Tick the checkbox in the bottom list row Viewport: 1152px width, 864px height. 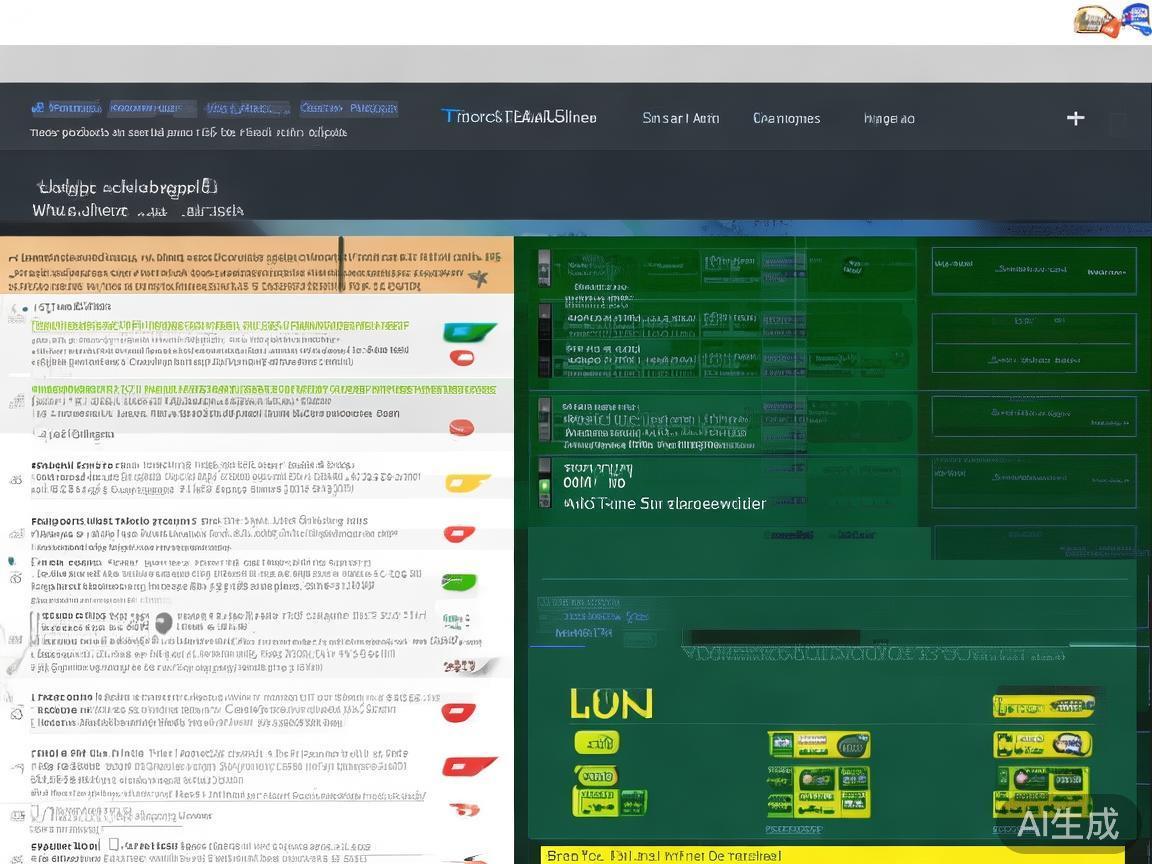(113, 845)
